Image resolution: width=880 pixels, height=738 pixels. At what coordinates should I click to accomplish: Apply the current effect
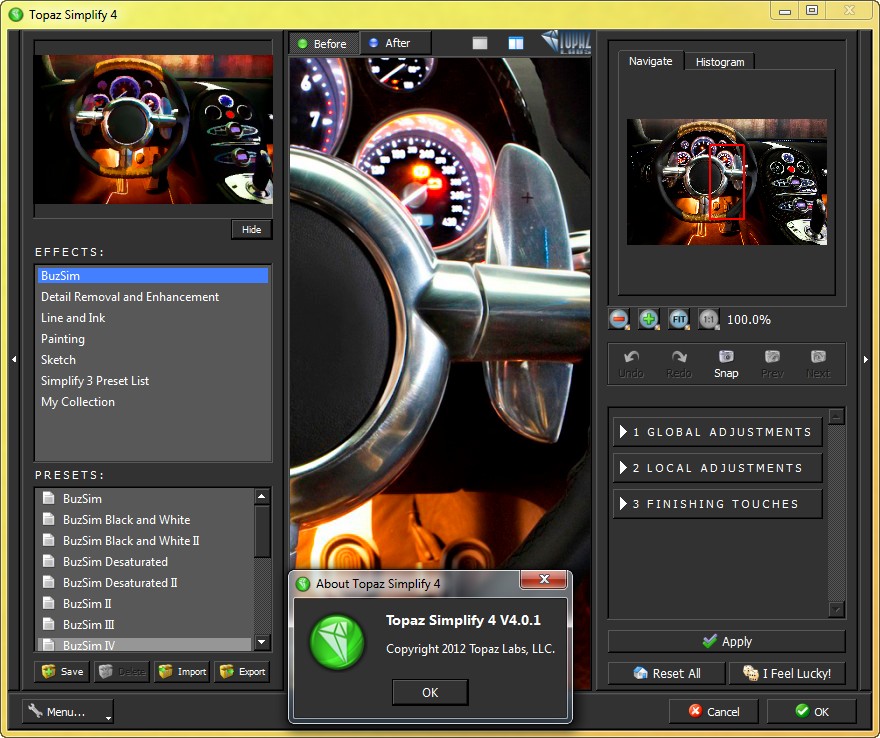pyautogui.click(x=727, y=641)
